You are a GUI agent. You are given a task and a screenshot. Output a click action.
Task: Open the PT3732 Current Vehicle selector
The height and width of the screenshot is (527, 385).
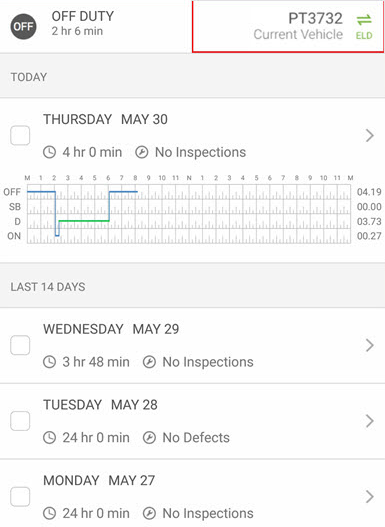288,26
